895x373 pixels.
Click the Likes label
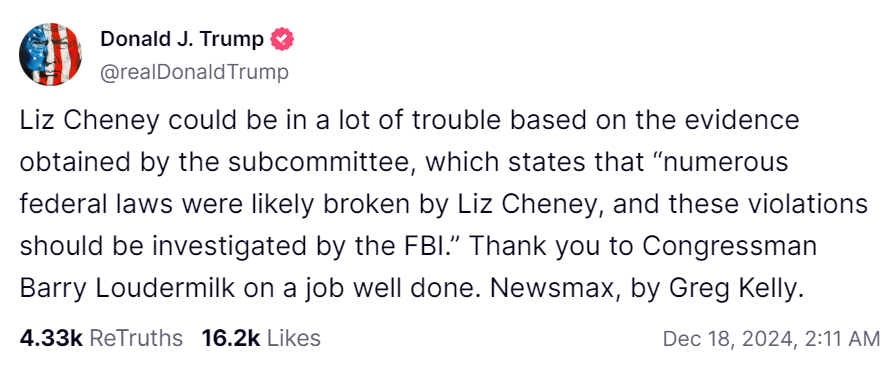point(294,338)
